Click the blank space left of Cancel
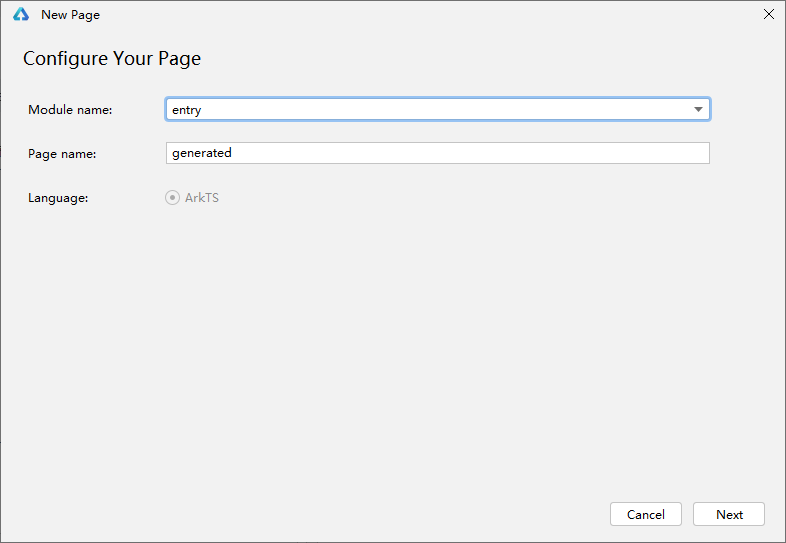 (x=400, y=514)
